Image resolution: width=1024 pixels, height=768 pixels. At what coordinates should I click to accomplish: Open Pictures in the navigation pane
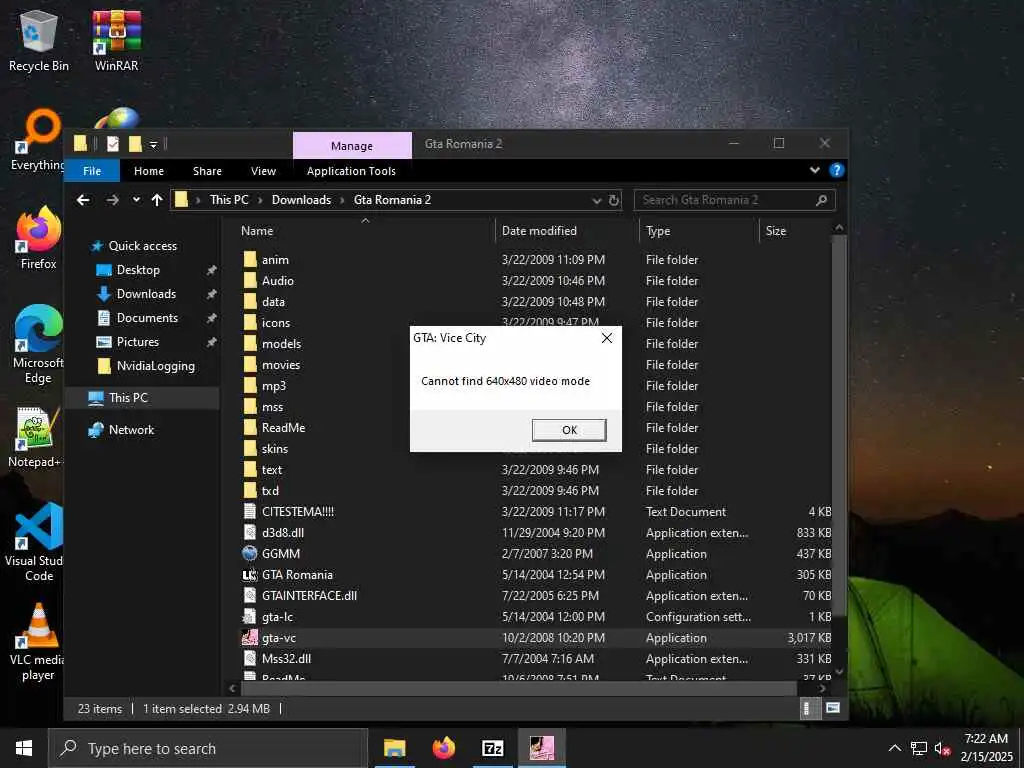point(138,342)
